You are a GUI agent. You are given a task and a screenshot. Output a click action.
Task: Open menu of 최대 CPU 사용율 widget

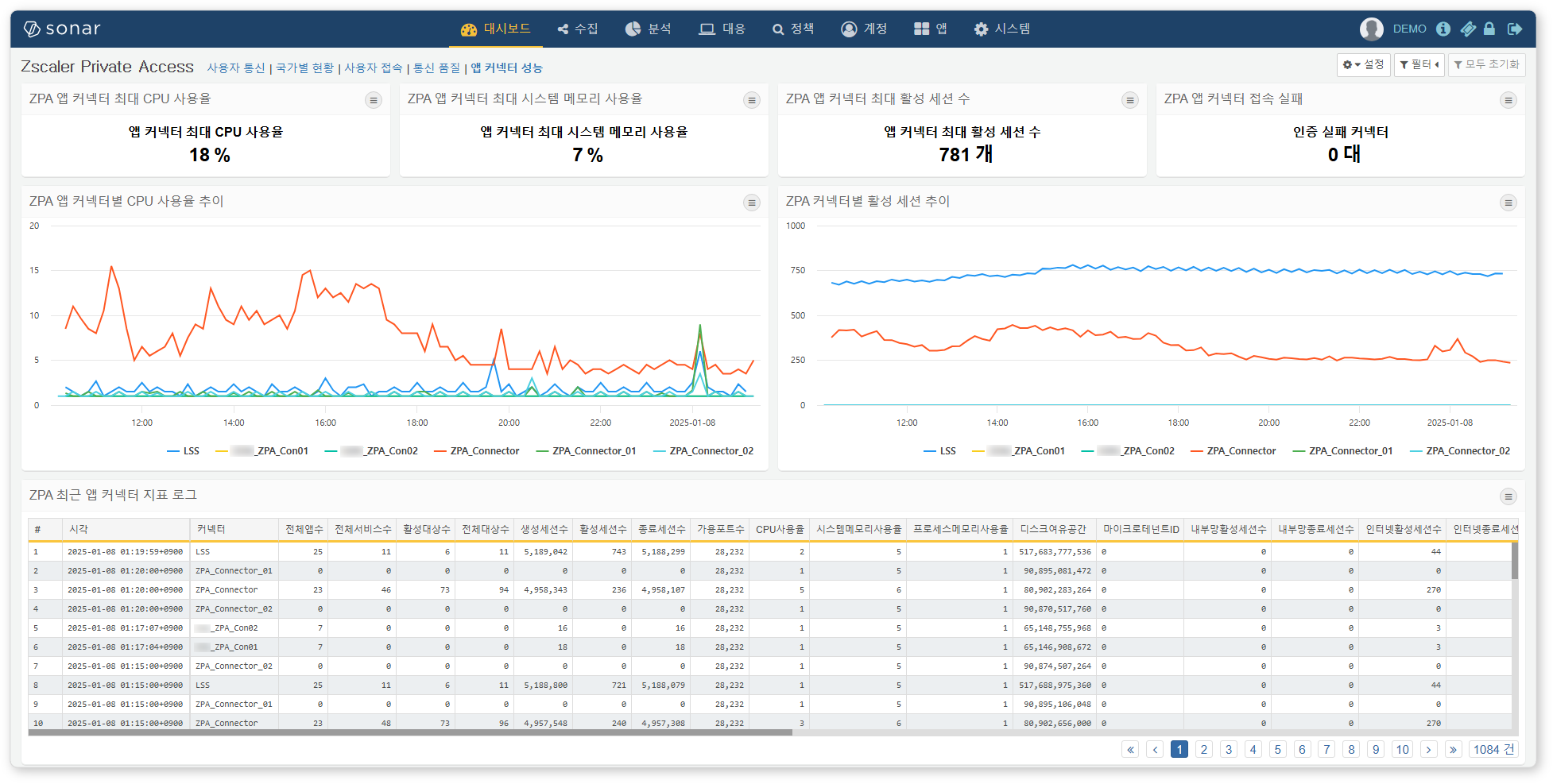[x=373, y=100]
